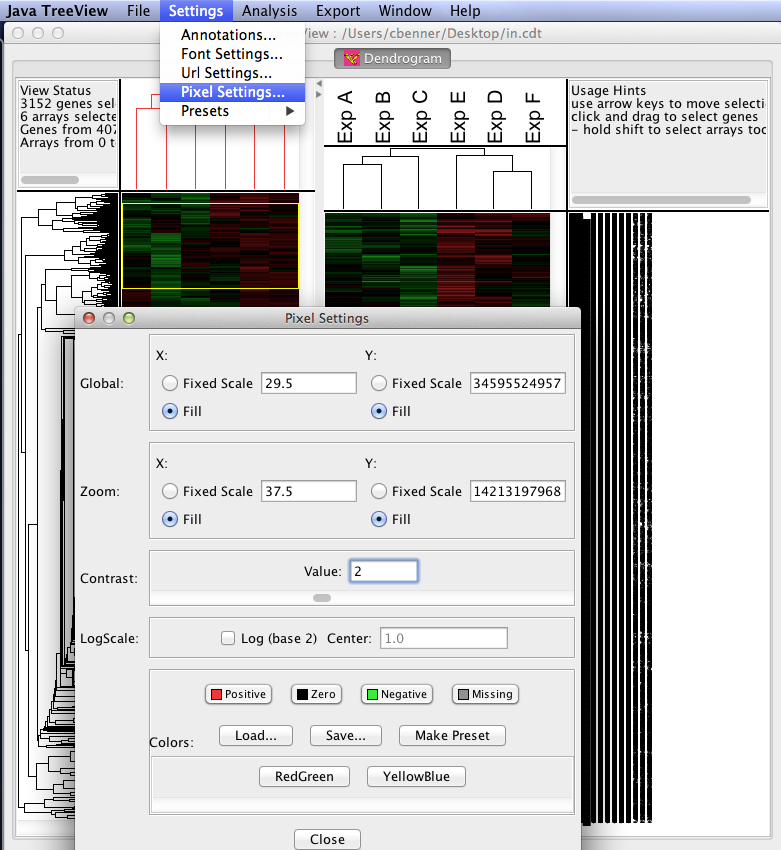This screenshot has width=781, height=850.
Task: Select Zoom Y Fill radio button
Action: [379, 519]
